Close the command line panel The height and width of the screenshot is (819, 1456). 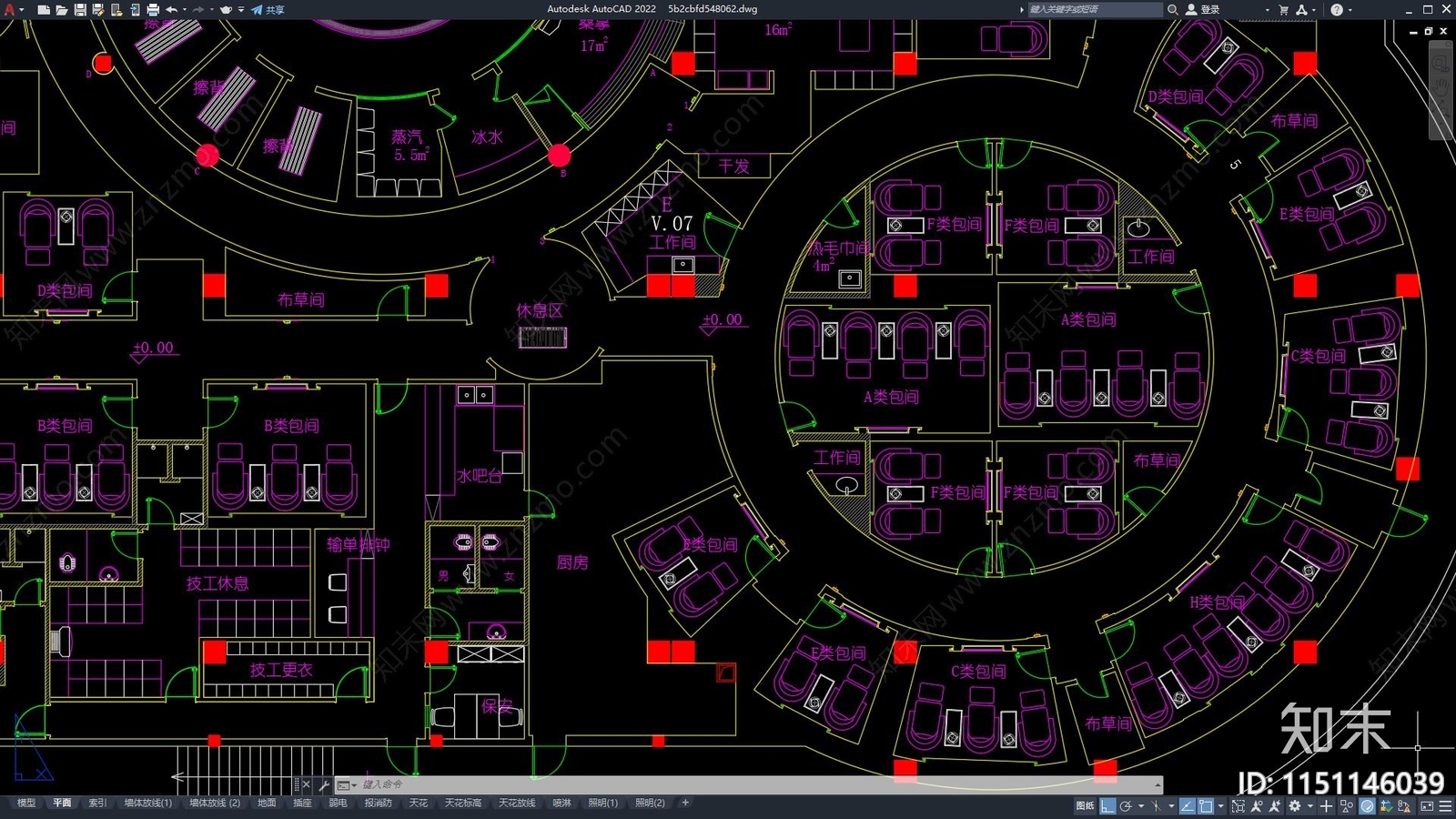point(306,784)
